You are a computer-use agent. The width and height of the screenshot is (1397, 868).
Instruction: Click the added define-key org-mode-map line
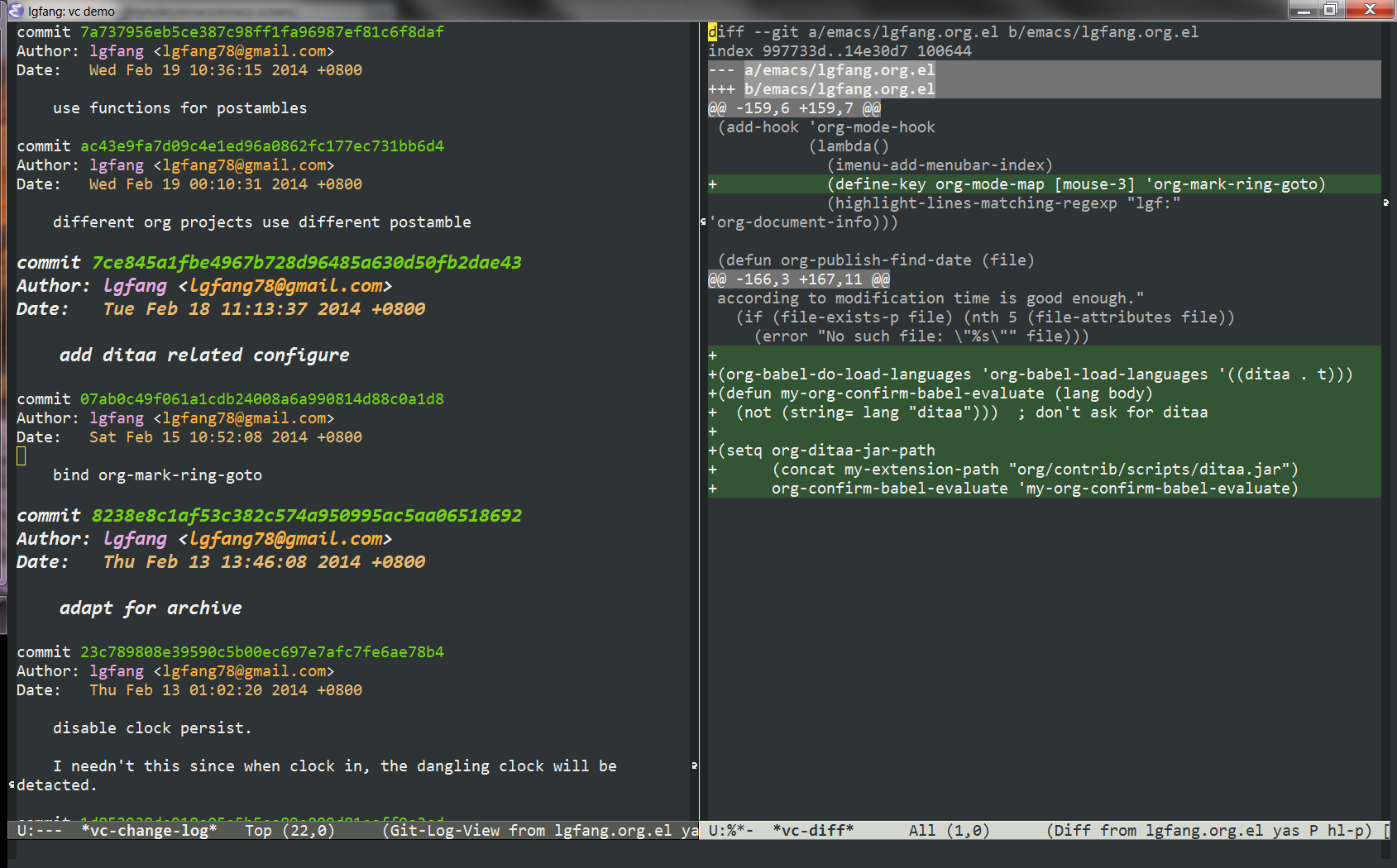point(1044,184)
